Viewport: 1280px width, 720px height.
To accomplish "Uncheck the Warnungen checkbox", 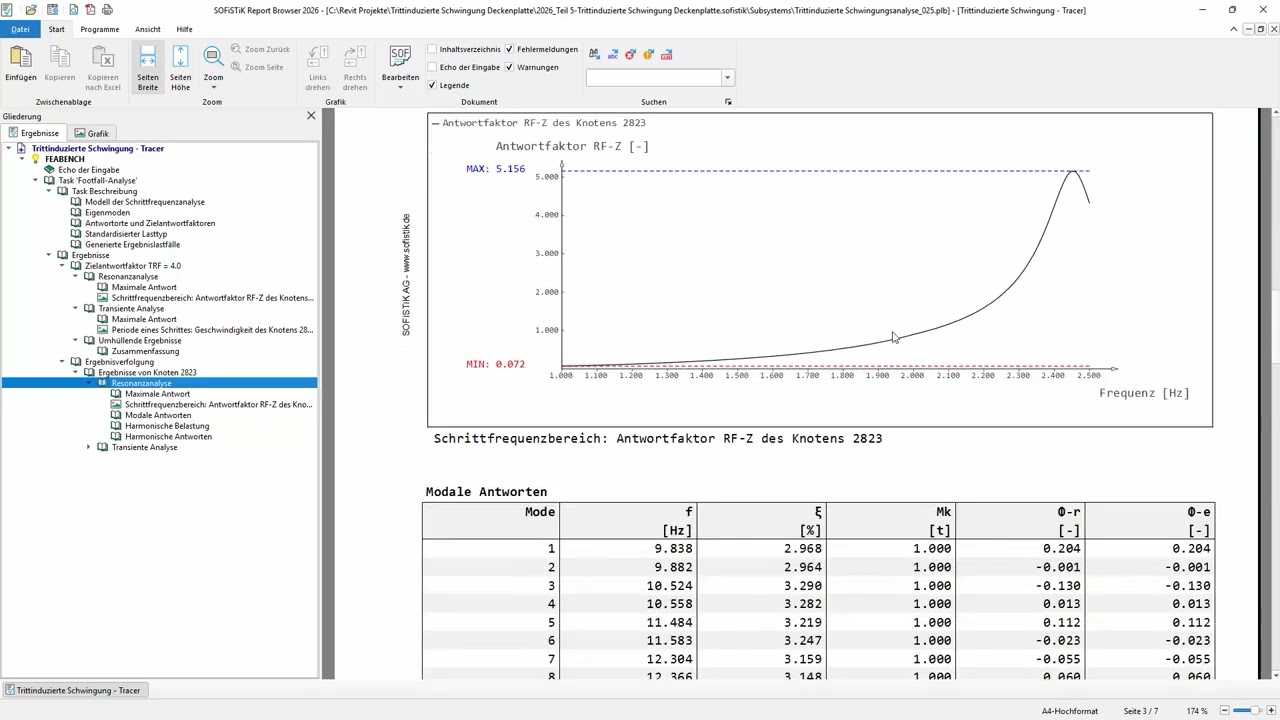I will point(509,67).
